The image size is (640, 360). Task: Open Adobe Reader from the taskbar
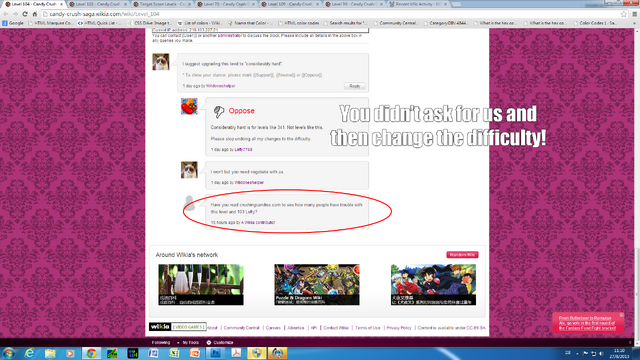[x=236, y=353]
